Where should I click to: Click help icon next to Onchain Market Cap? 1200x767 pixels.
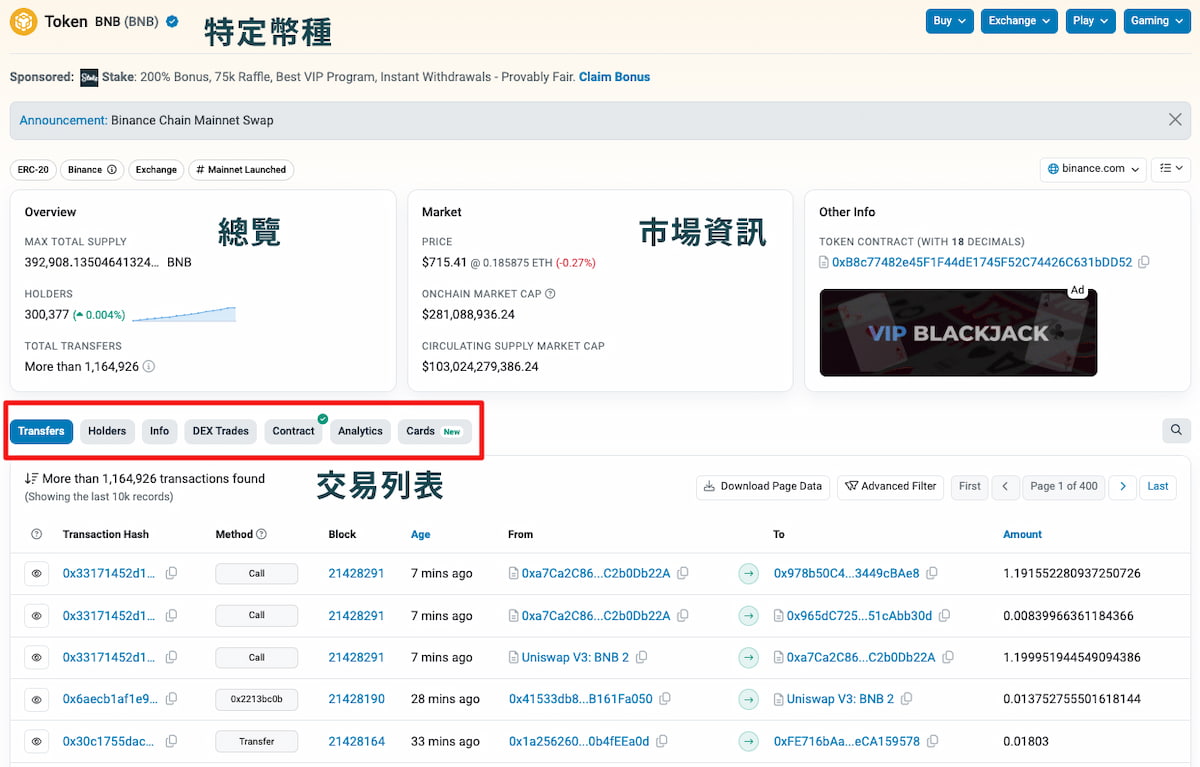coord(550,294)
